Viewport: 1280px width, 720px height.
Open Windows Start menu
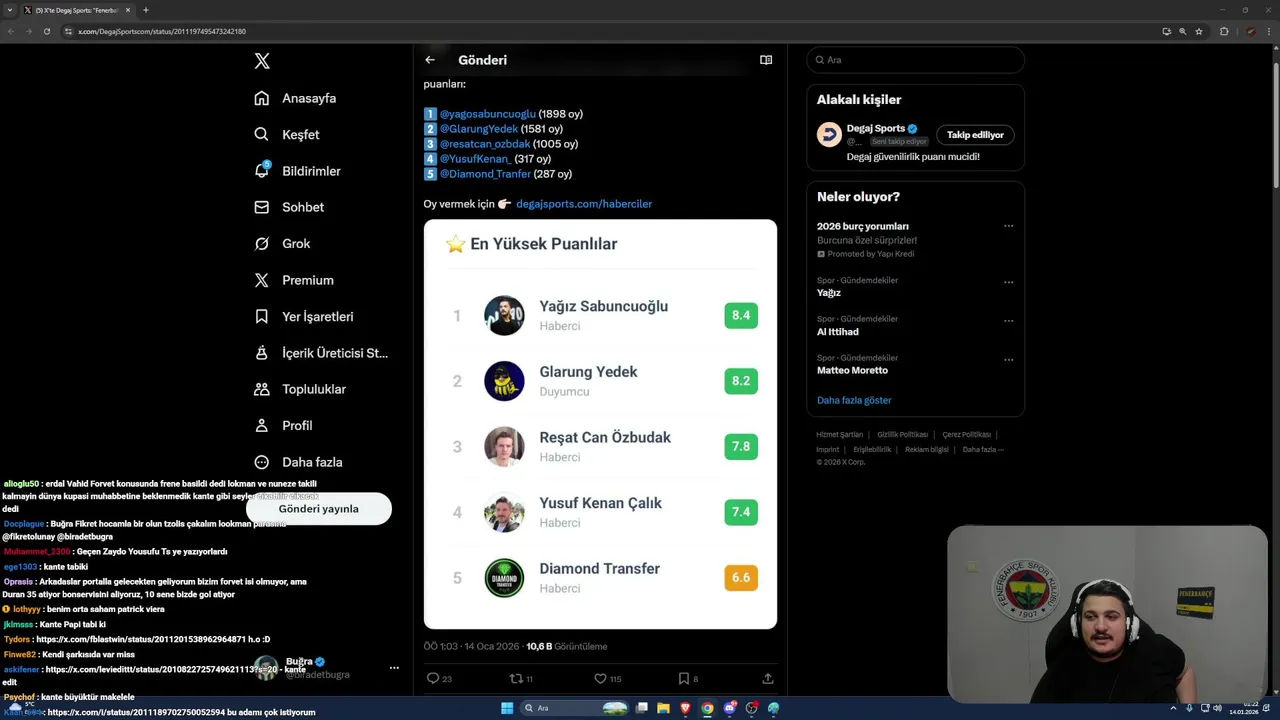507,708
